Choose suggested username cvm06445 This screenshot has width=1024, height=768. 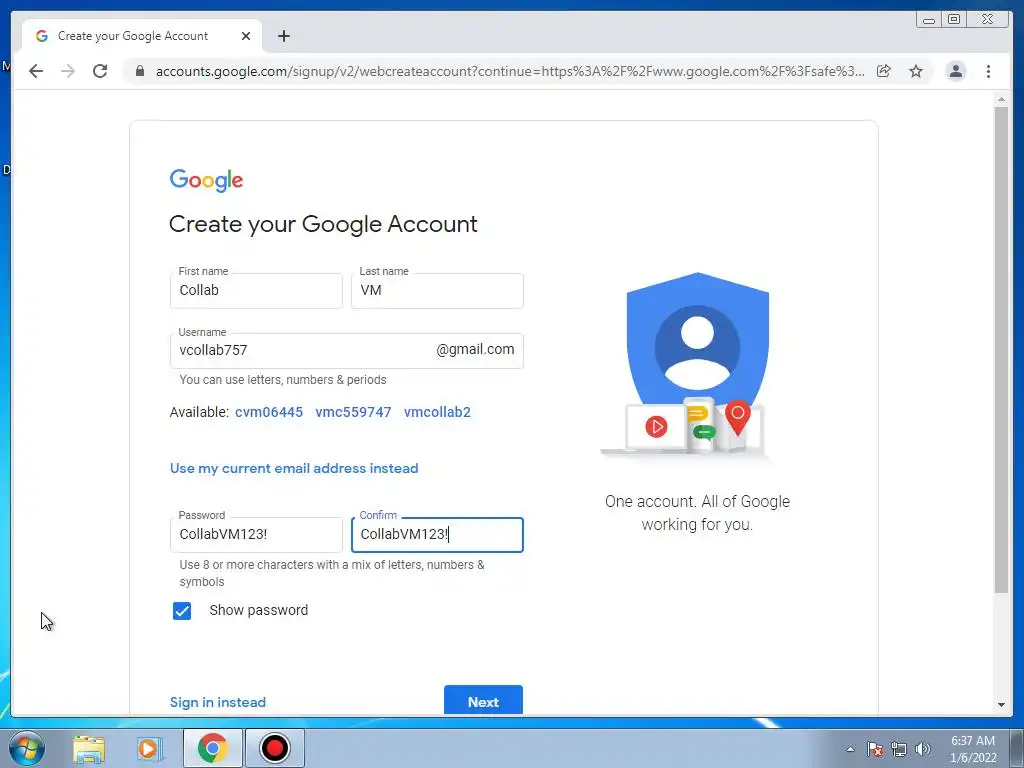[x=269, y=412]
